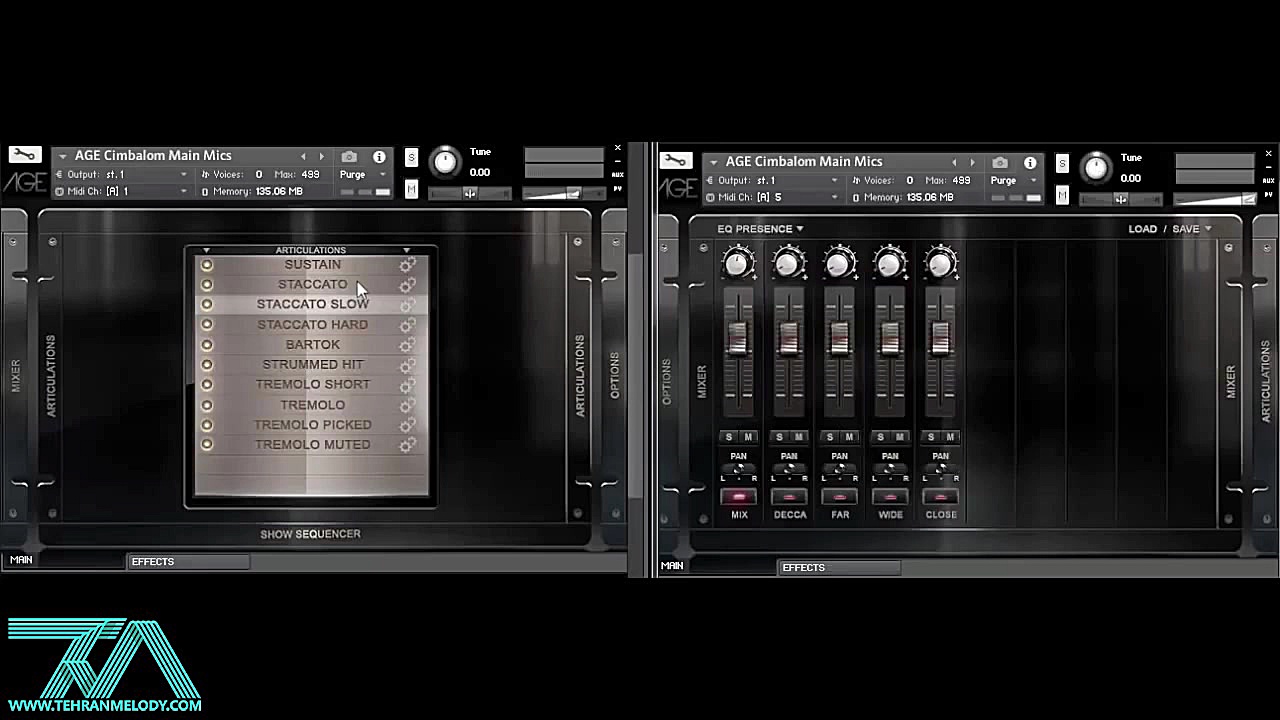Screen dimensions: 1280x720
Task: Click the AGE logo on the left instrument
Action: pos(25,183)
